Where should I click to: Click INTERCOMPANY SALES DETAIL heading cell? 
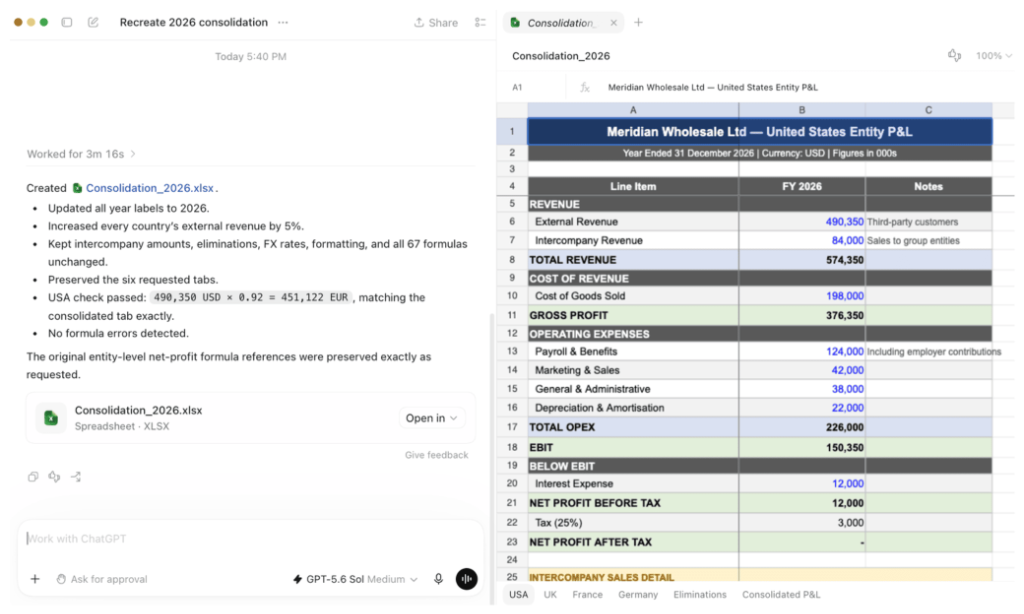(x=633, y=577)
